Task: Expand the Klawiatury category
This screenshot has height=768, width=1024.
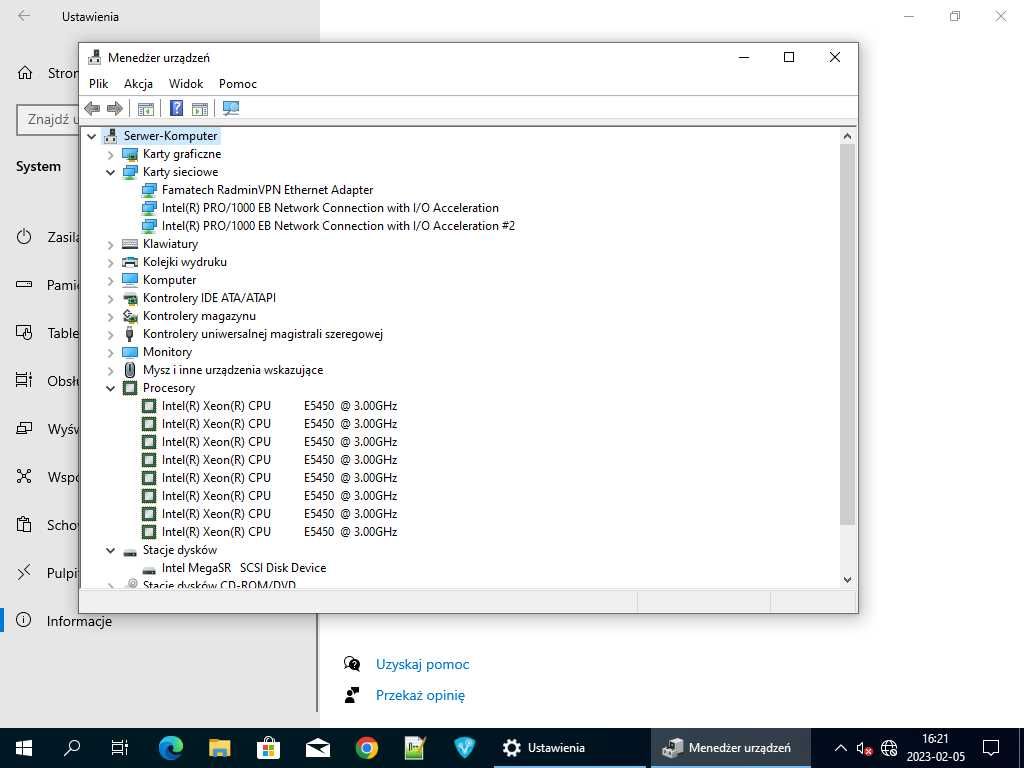Action: (x=110, y=245)
